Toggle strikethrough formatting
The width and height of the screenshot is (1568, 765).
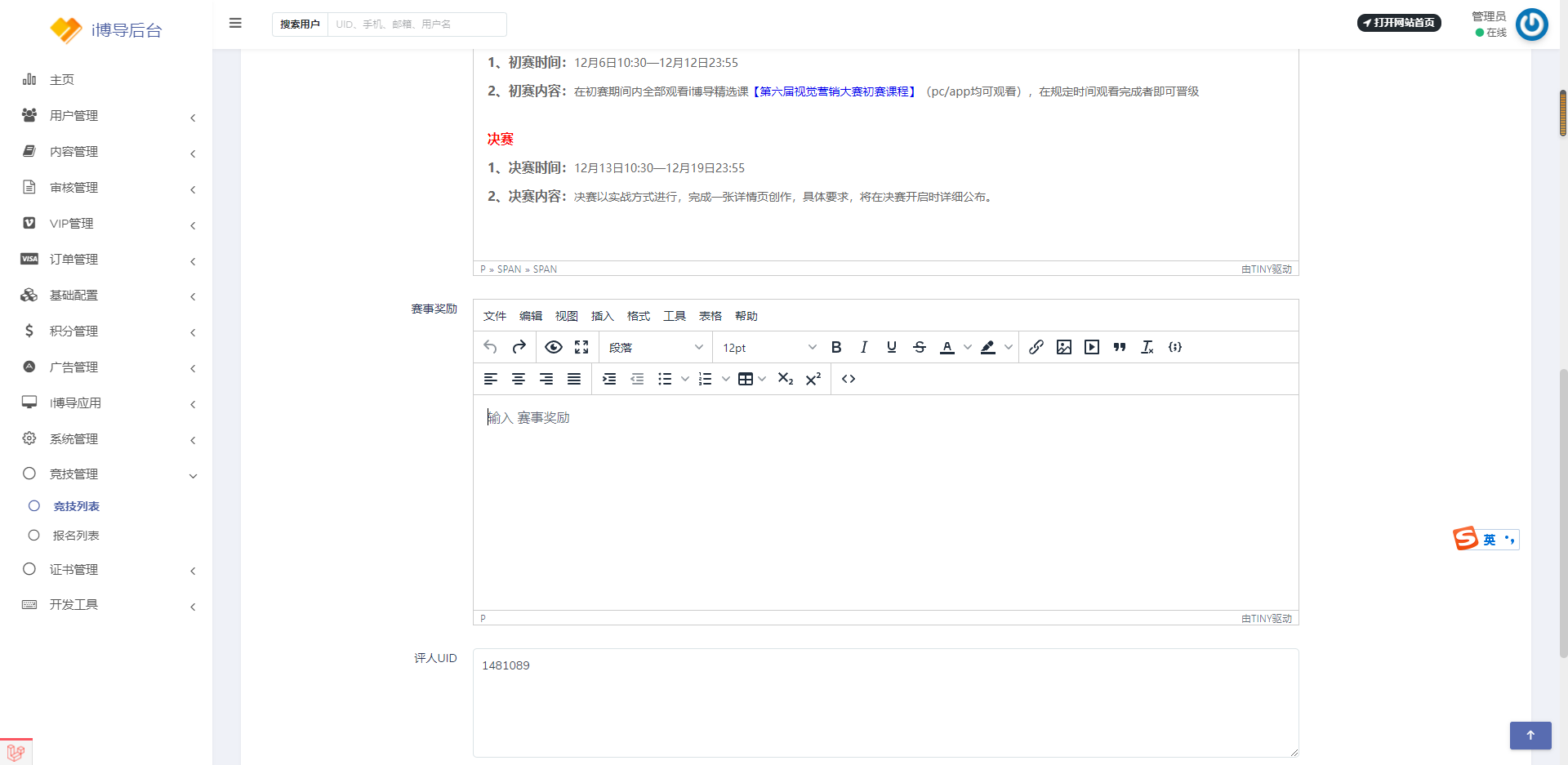(920, 347)
